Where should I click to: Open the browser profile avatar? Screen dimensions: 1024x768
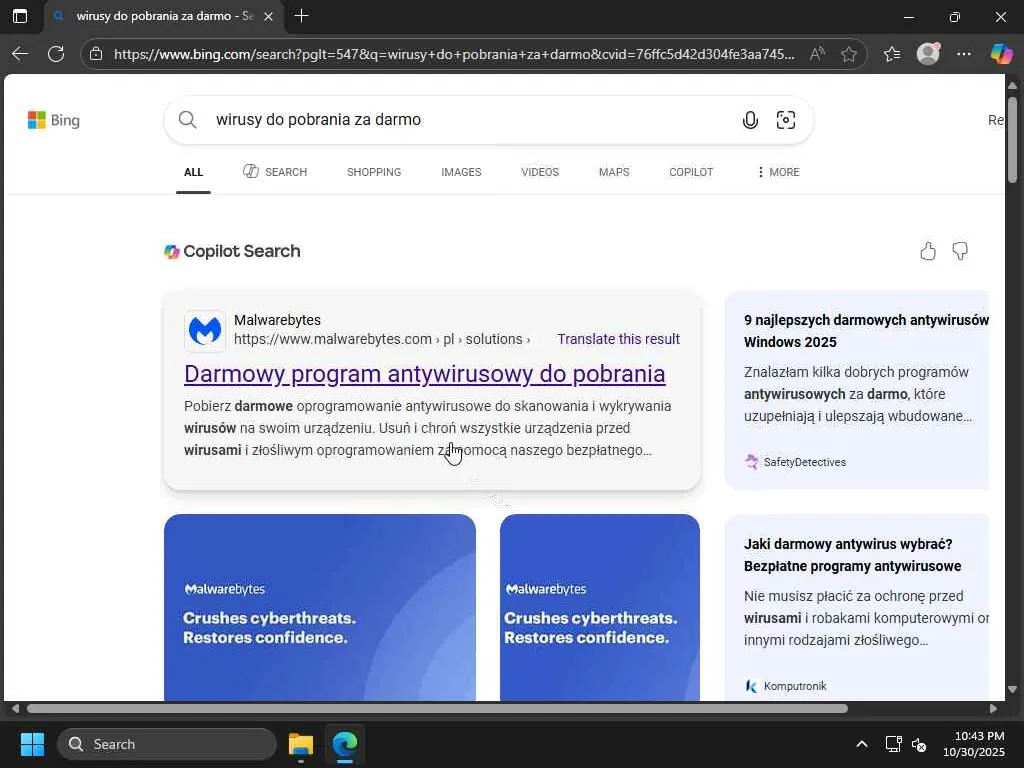pyautogui.click(x=928, y=54)
